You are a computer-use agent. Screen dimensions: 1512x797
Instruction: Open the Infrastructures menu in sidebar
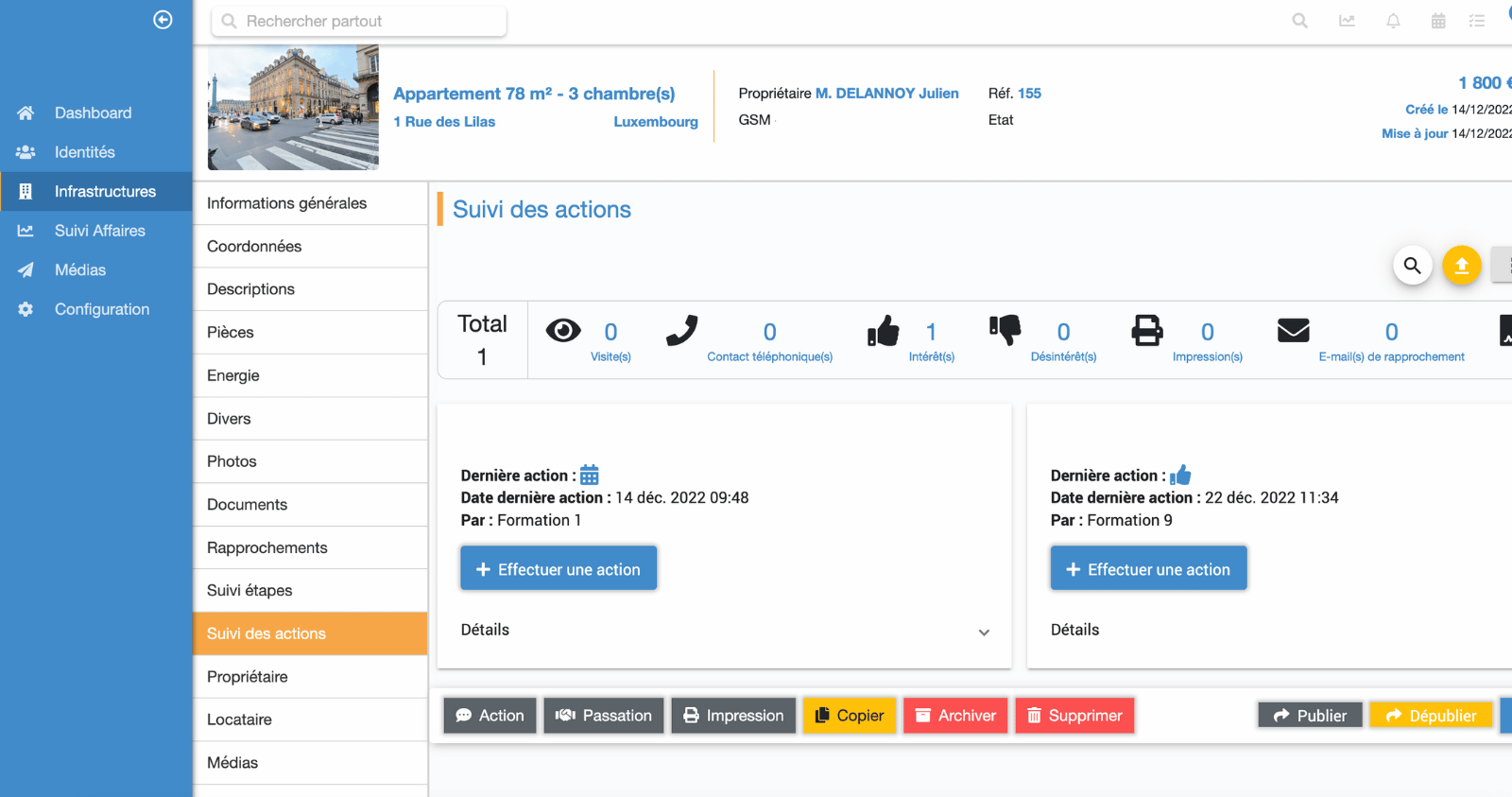pos(105,192)
